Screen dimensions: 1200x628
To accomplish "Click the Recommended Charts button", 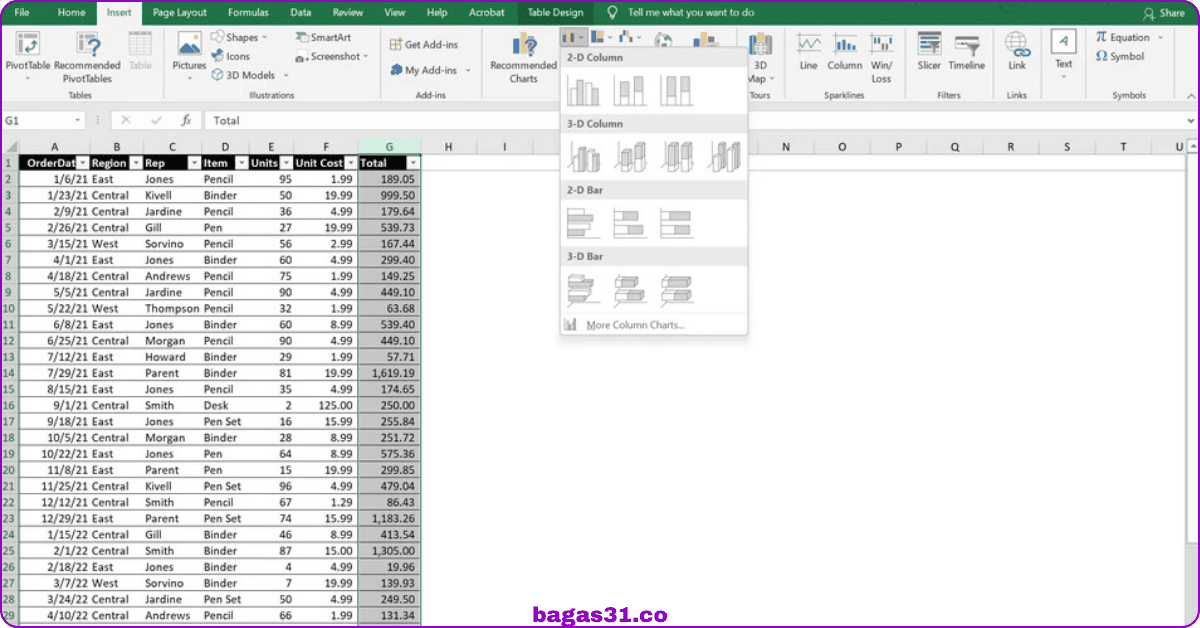I will coord(523,59).
